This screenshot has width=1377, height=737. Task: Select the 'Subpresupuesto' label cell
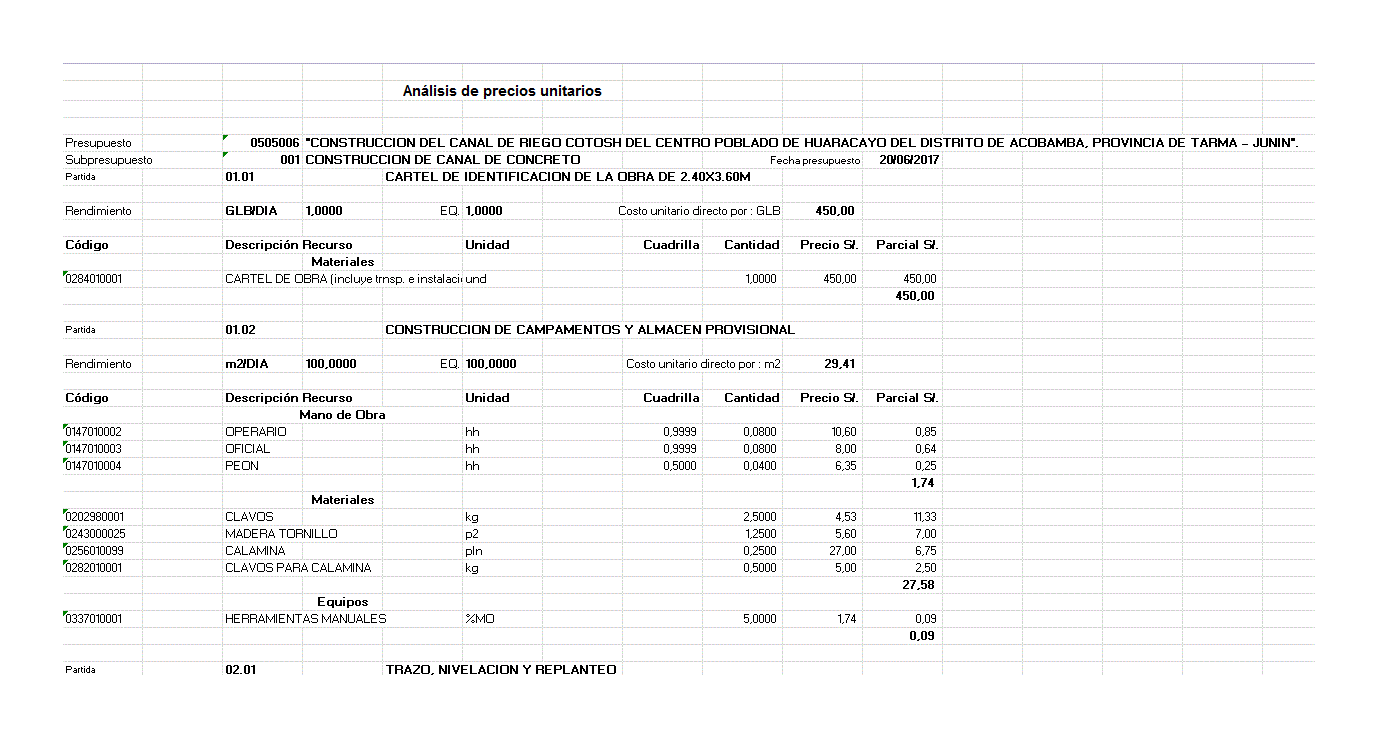coord(109,160)
